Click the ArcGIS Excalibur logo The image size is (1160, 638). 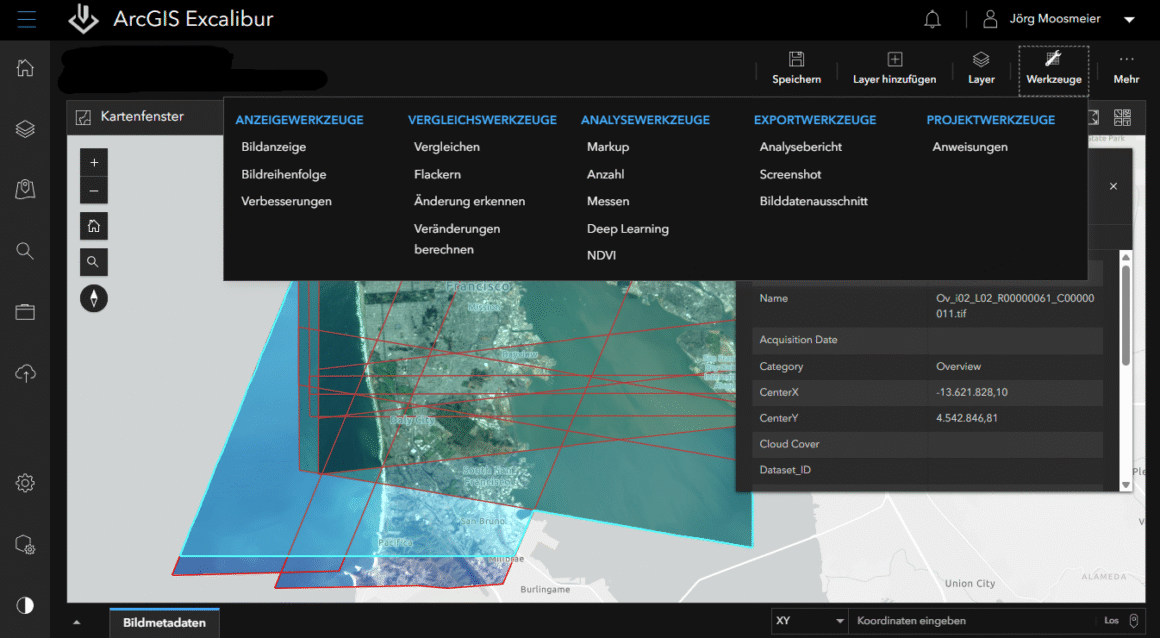[x=84, y=19]
